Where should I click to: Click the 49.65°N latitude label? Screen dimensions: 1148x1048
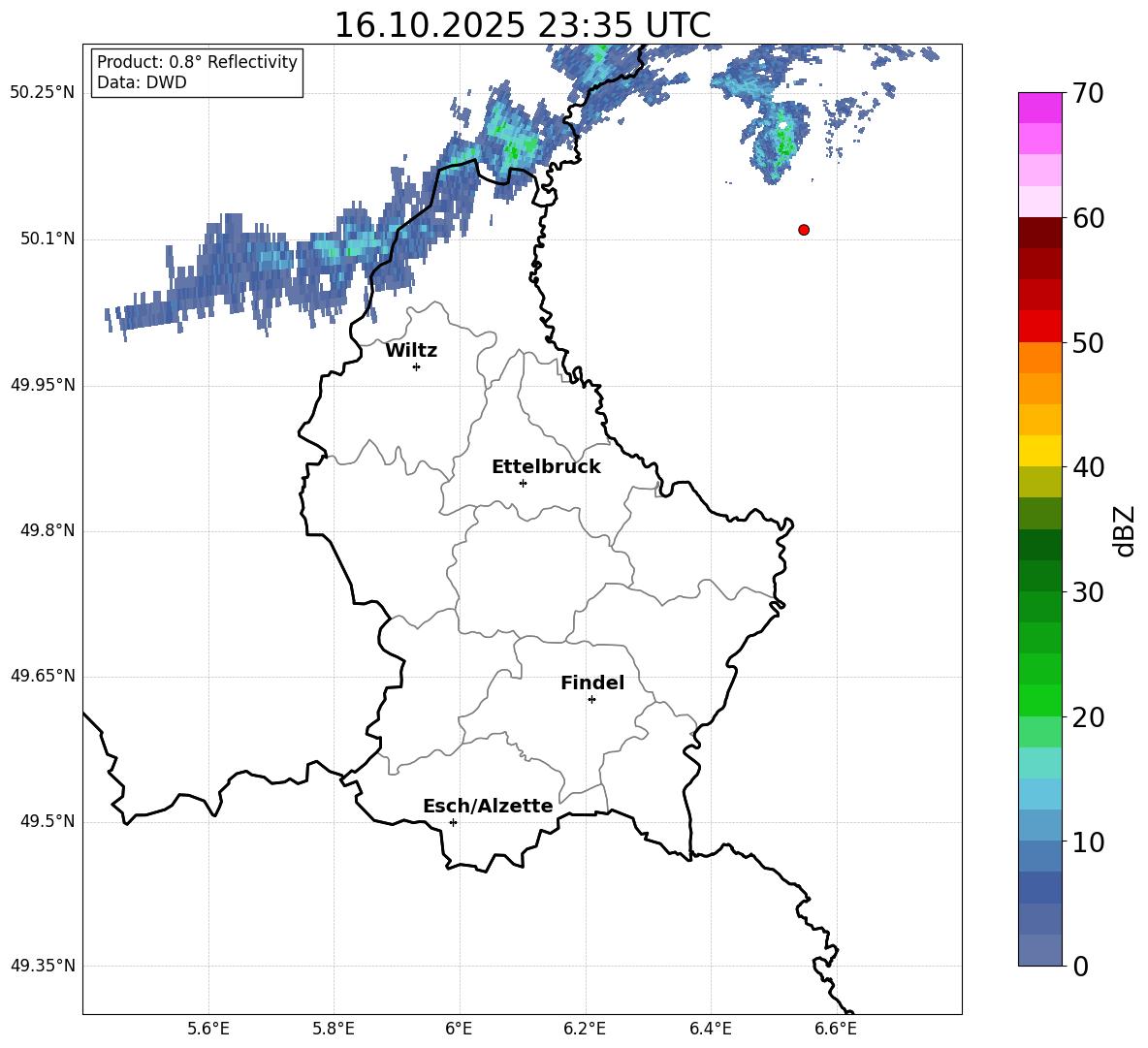coord(43,675)
